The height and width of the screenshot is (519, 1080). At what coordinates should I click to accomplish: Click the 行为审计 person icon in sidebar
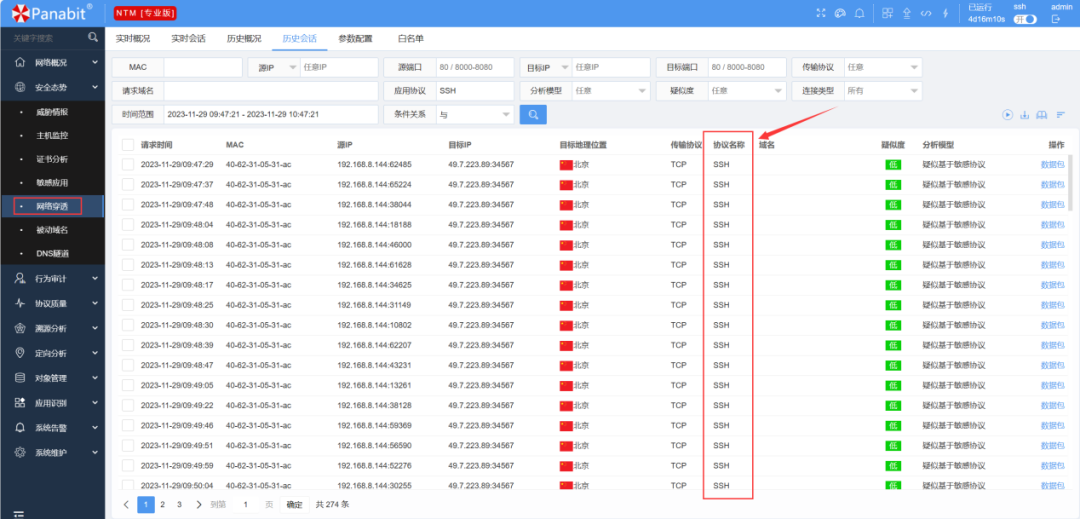(20, 278)
